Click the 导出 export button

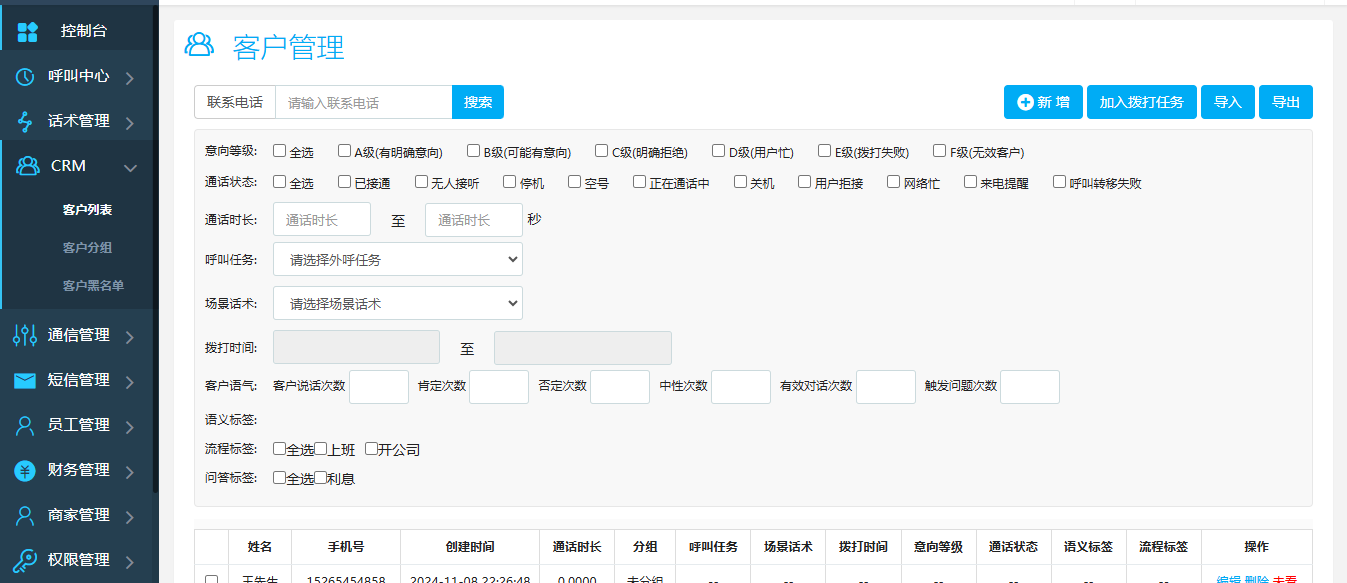(1285, 101)
